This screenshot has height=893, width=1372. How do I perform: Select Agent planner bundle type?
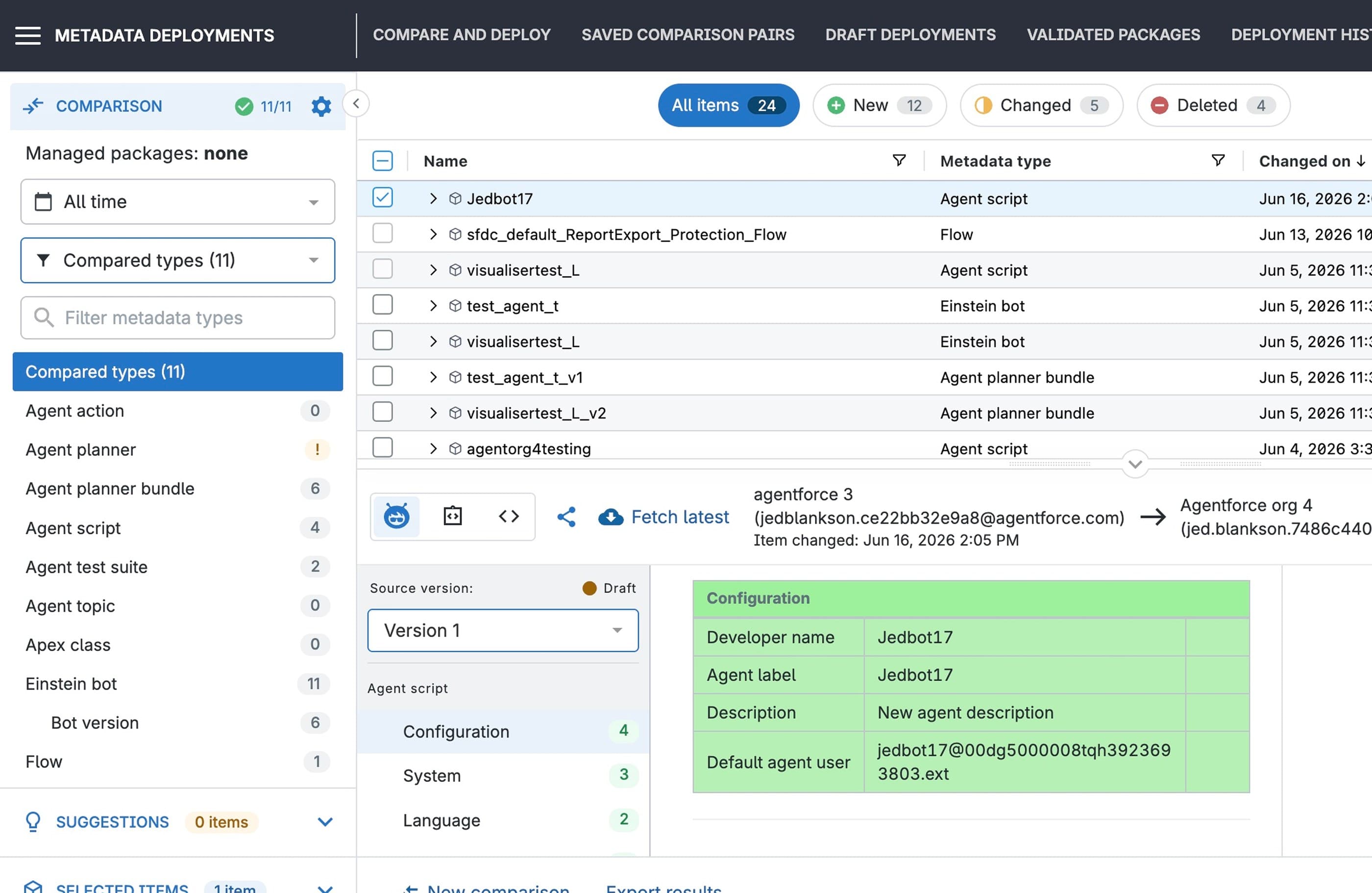click(x=177, y=489)
